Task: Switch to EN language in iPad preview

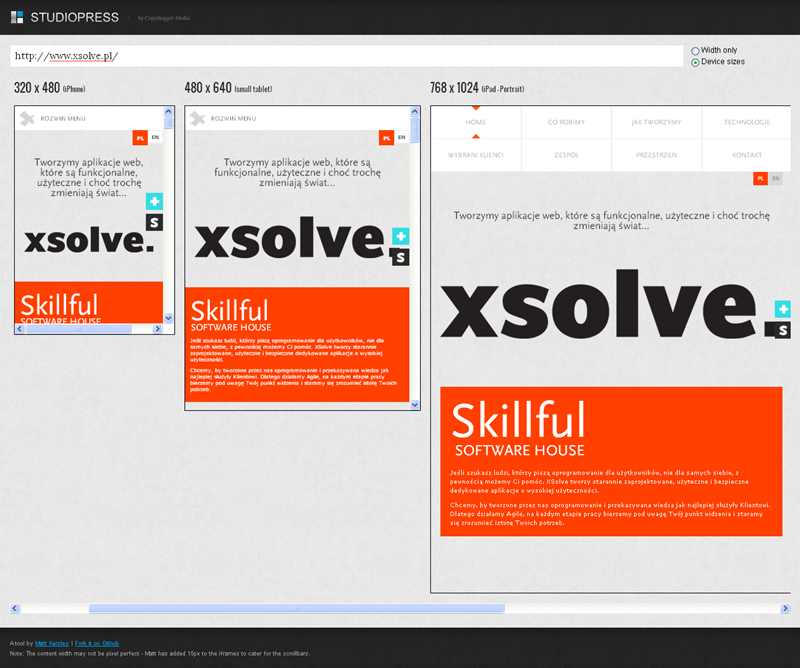Action: pyautogui.click(x=777, y=178)
